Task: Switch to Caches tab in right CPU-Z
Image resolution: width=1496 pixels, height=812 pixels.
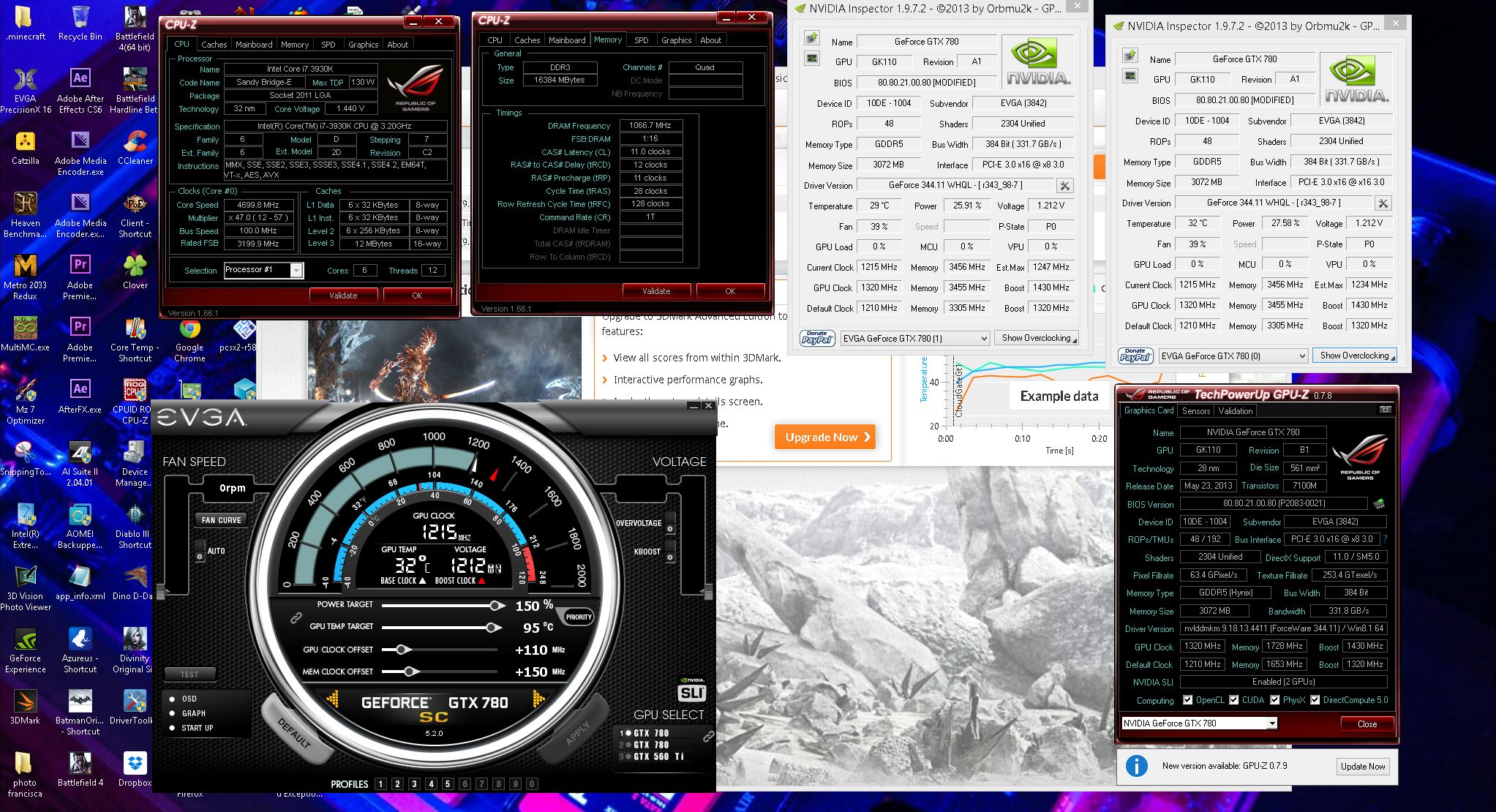Action: (527, 40)
